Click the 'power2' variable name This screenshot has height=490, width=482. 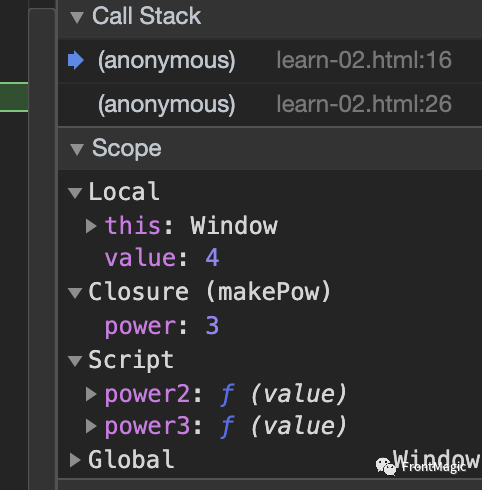click(x=147, y=395)
